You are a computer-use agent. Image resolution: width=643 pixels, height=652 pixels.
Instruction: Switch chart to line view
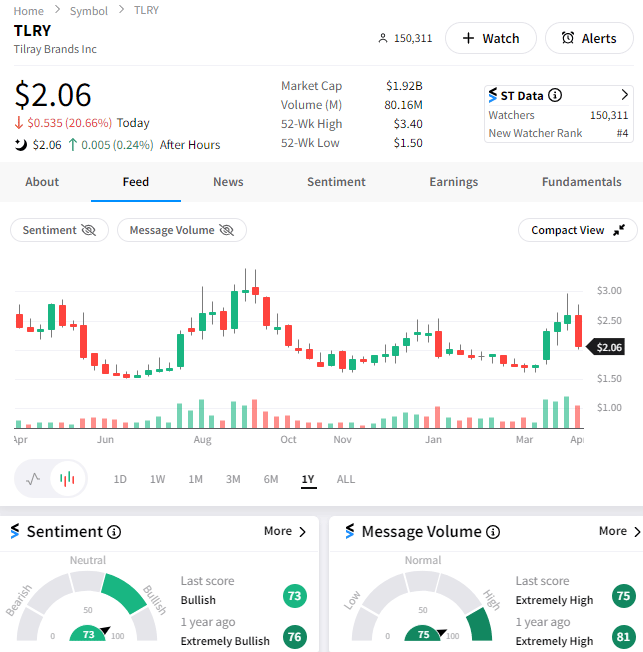33,479
